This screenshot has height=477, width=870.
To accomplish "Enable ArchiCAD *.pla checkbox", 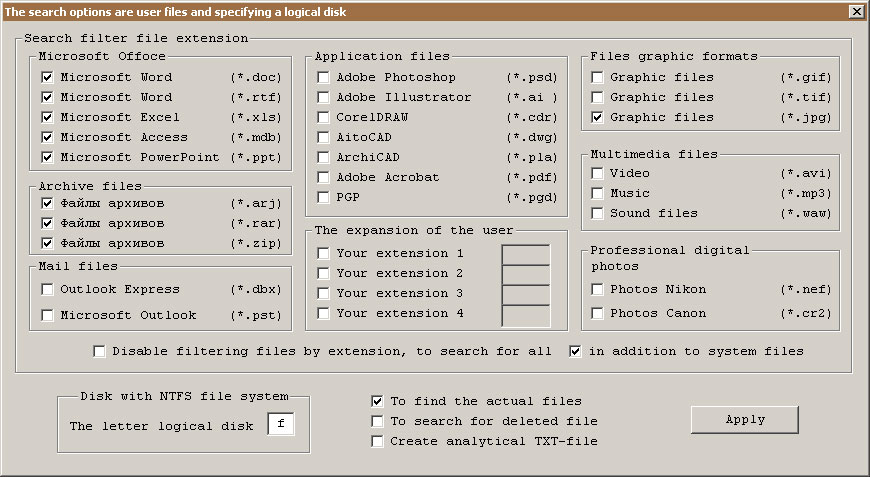I will coord(323,157).
